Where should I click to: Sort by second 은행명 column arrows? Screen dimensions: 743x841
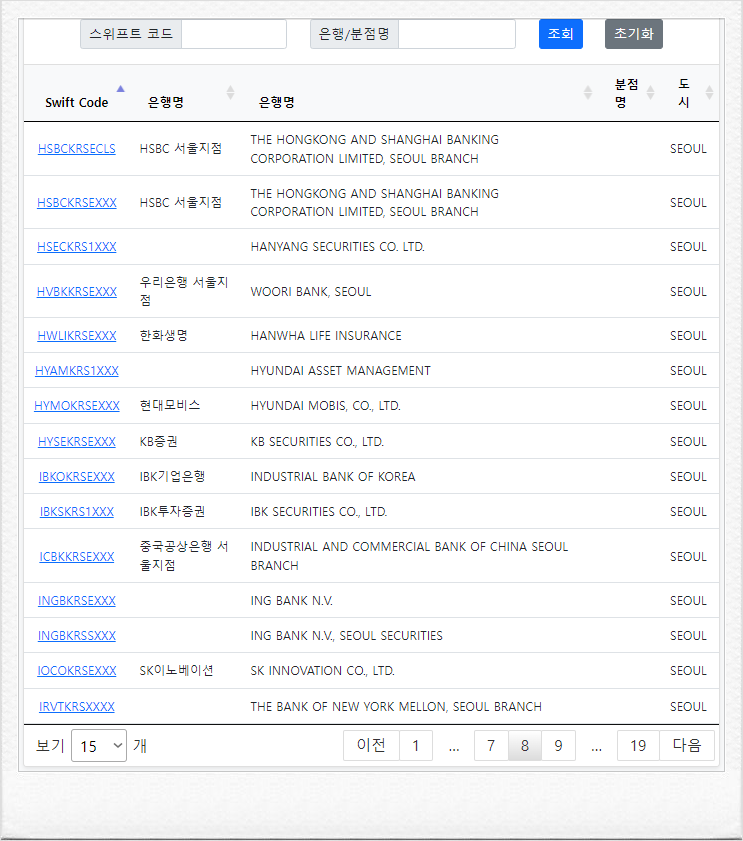(588, 93)
